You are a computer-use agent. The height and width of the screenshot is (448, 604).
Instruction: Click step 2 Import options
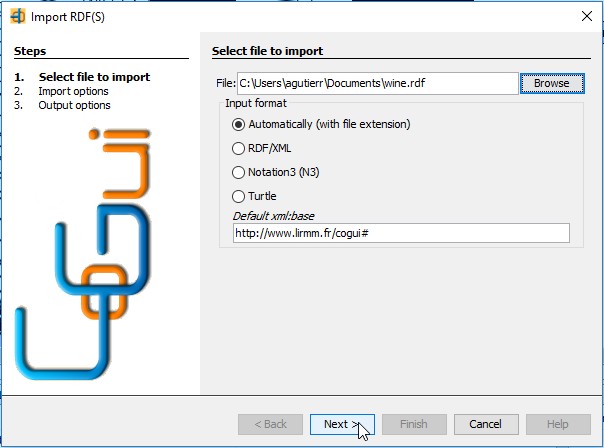coord(73,91)
